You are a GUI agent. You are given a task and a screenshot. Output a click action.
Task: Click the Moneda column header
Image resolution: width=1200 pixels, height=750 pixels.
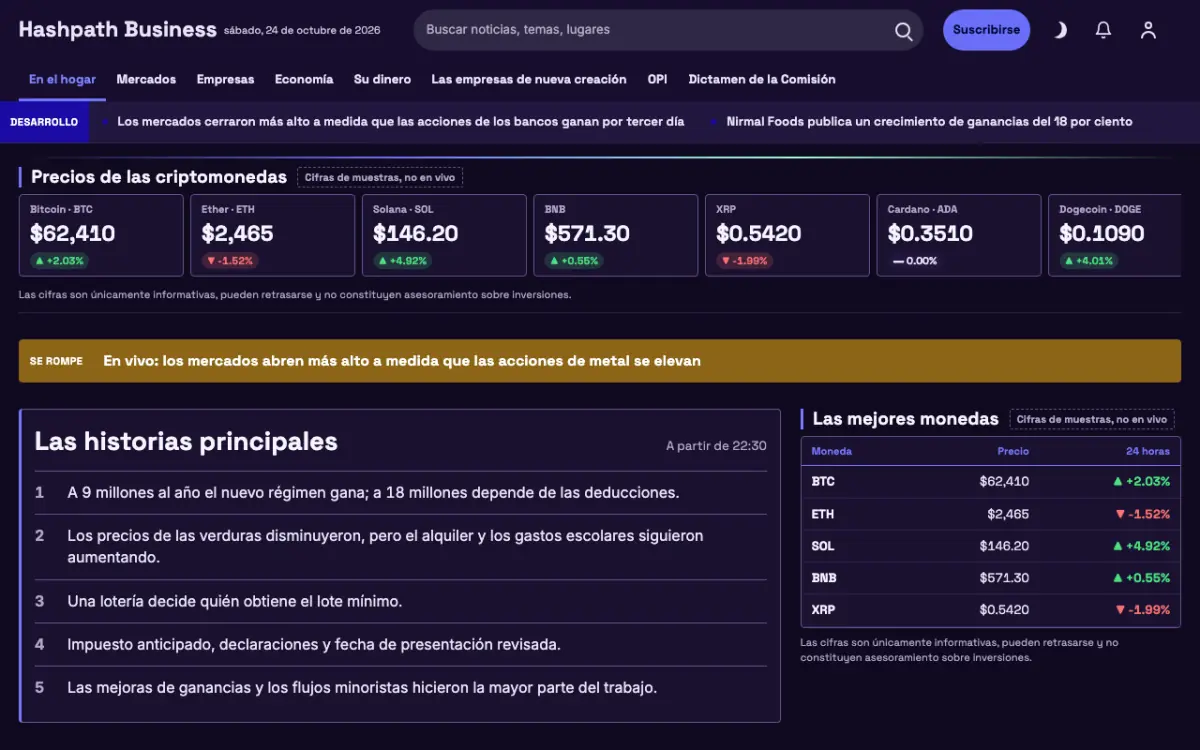[x=832, y=451]
